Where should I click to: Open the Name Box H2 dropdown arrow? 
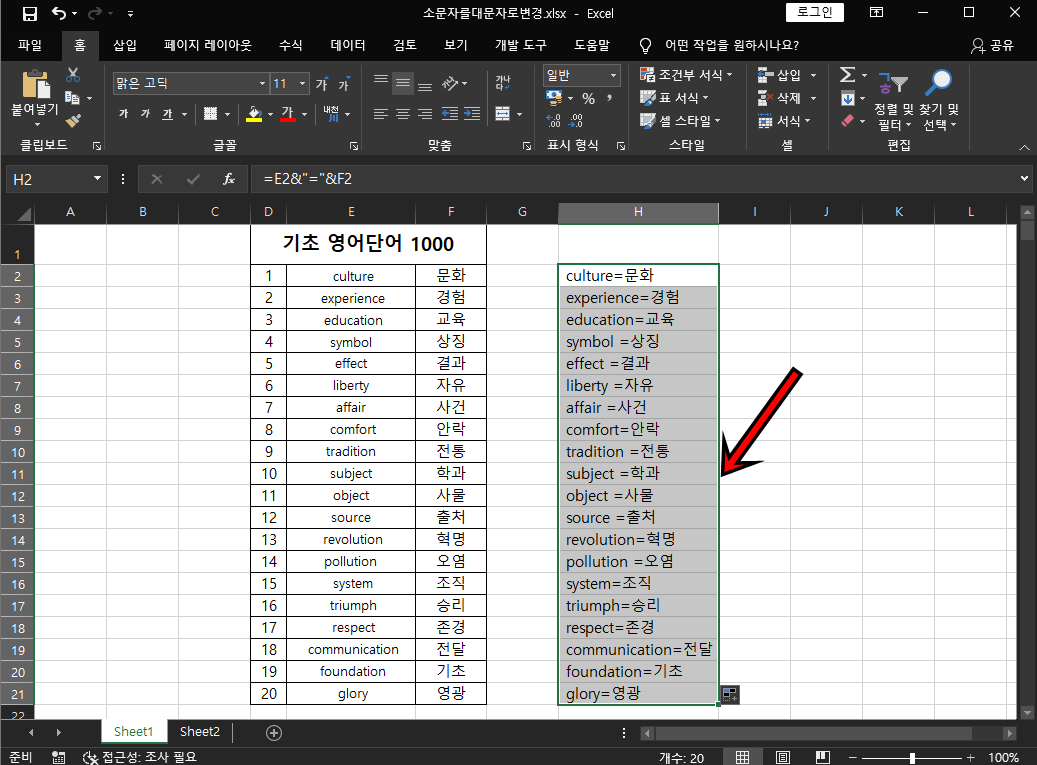tap(97, 179)
